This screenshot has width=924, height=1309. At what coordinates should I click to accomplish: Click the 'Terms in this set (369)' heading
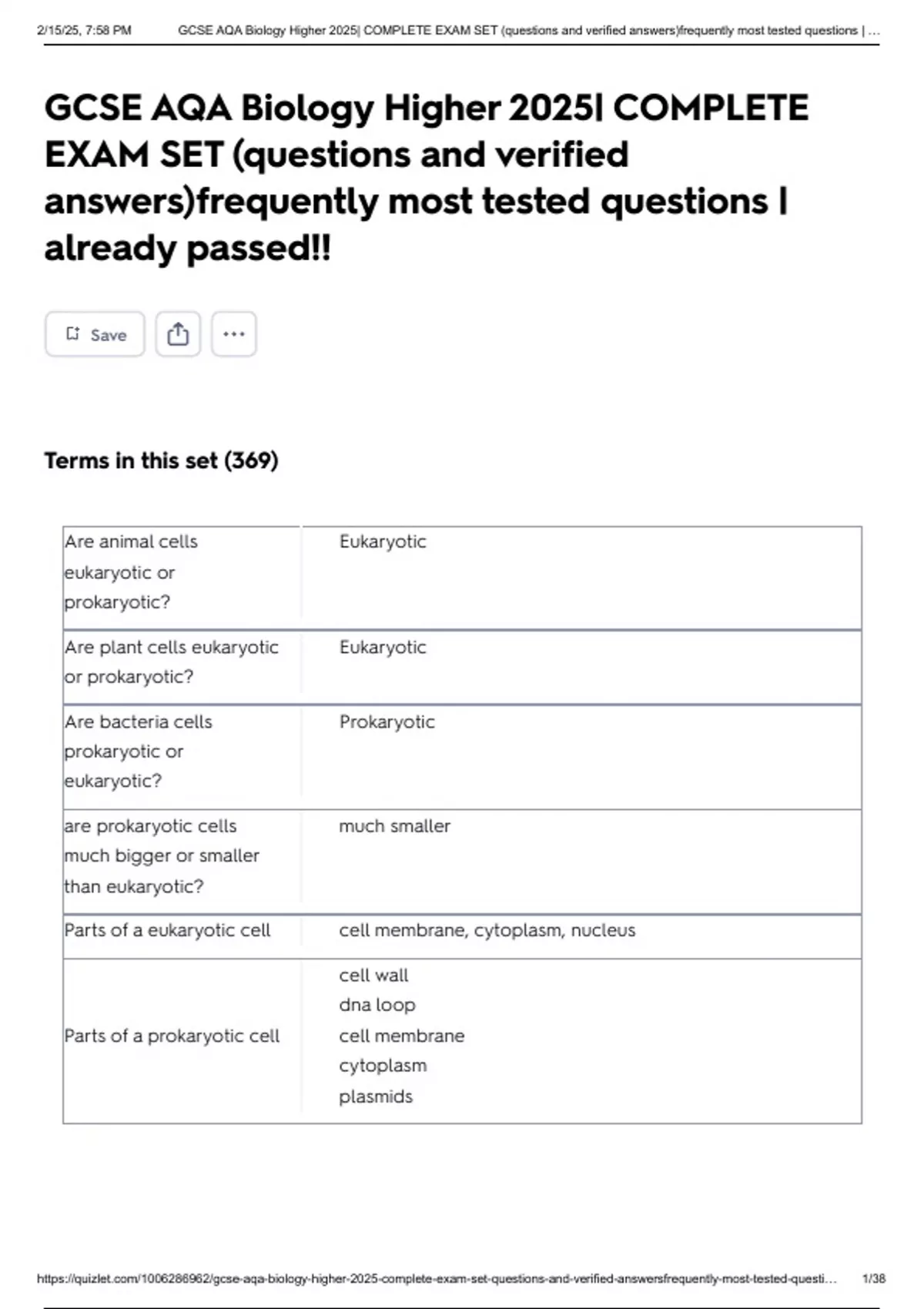161,460
